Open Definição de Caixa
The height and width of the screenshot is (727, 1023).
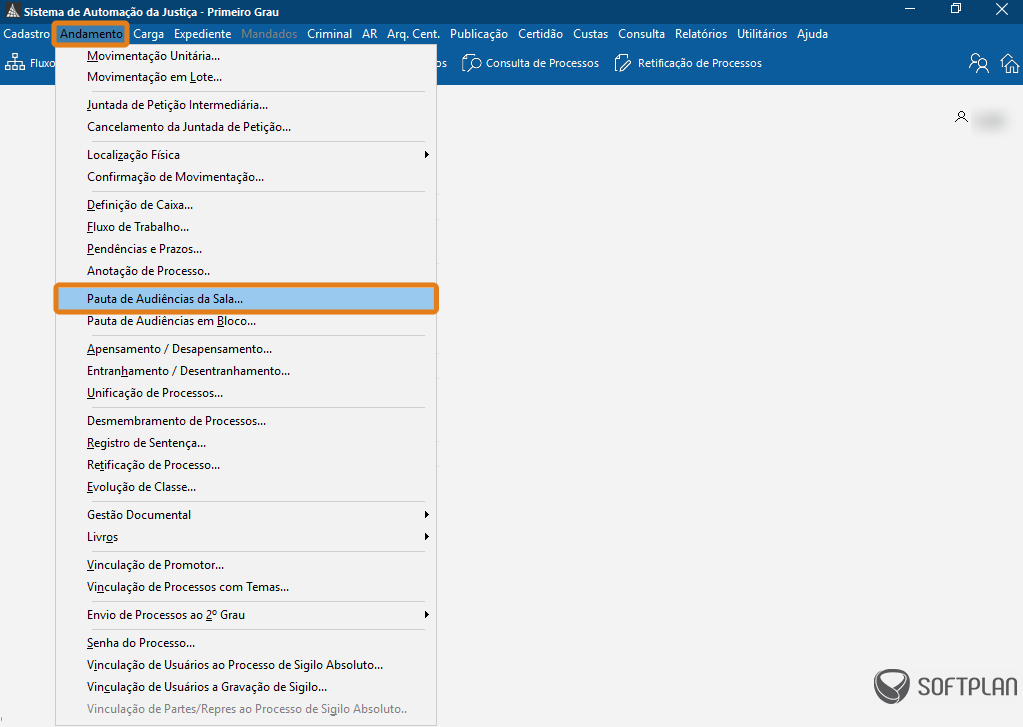246,205
